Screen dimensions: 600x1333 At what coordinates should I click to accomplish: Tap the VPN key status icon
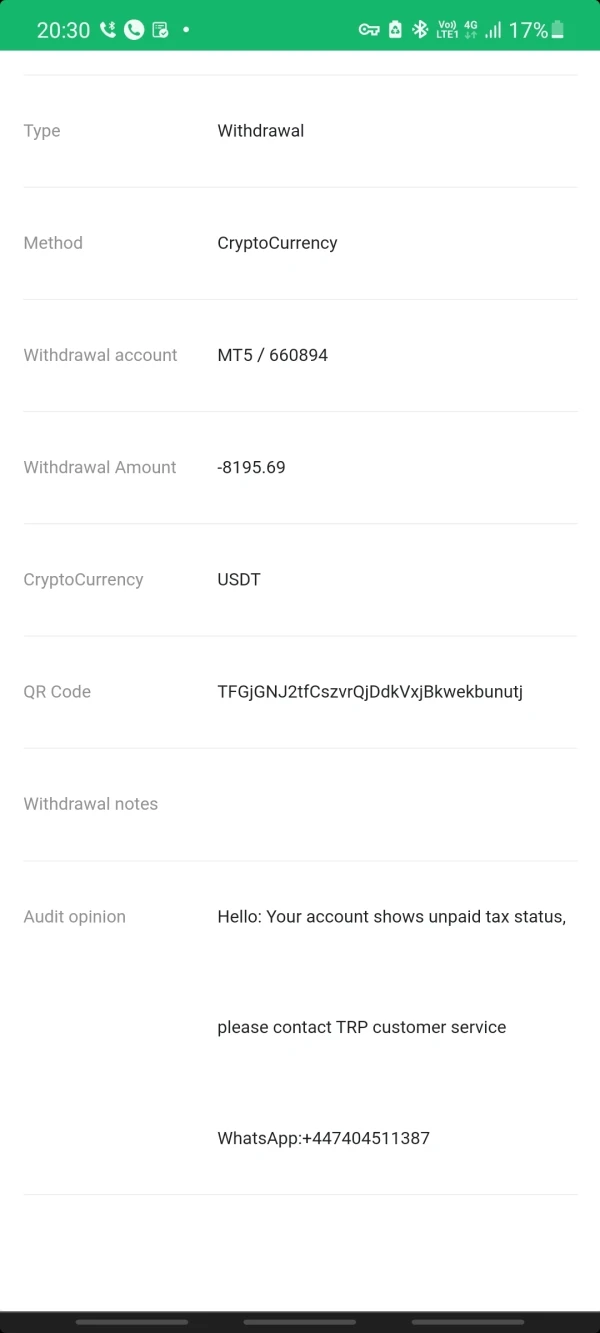coord(369,30)
